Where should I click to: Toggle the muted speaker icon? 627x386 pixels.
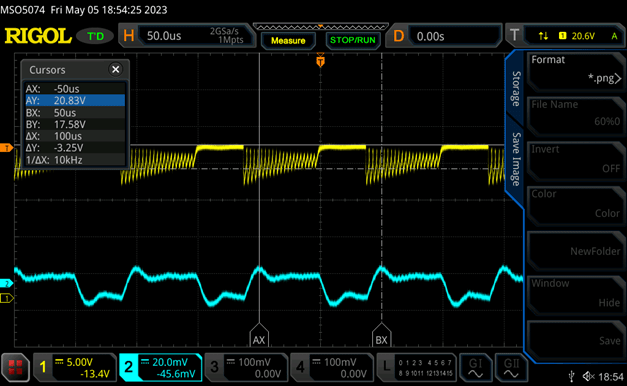click(589, 376)
